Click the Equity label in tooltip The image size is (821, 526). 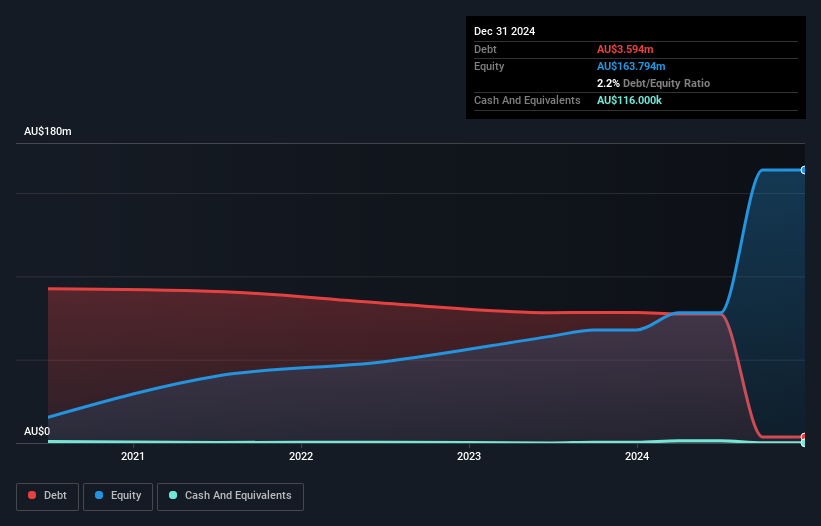click(489, 66)
